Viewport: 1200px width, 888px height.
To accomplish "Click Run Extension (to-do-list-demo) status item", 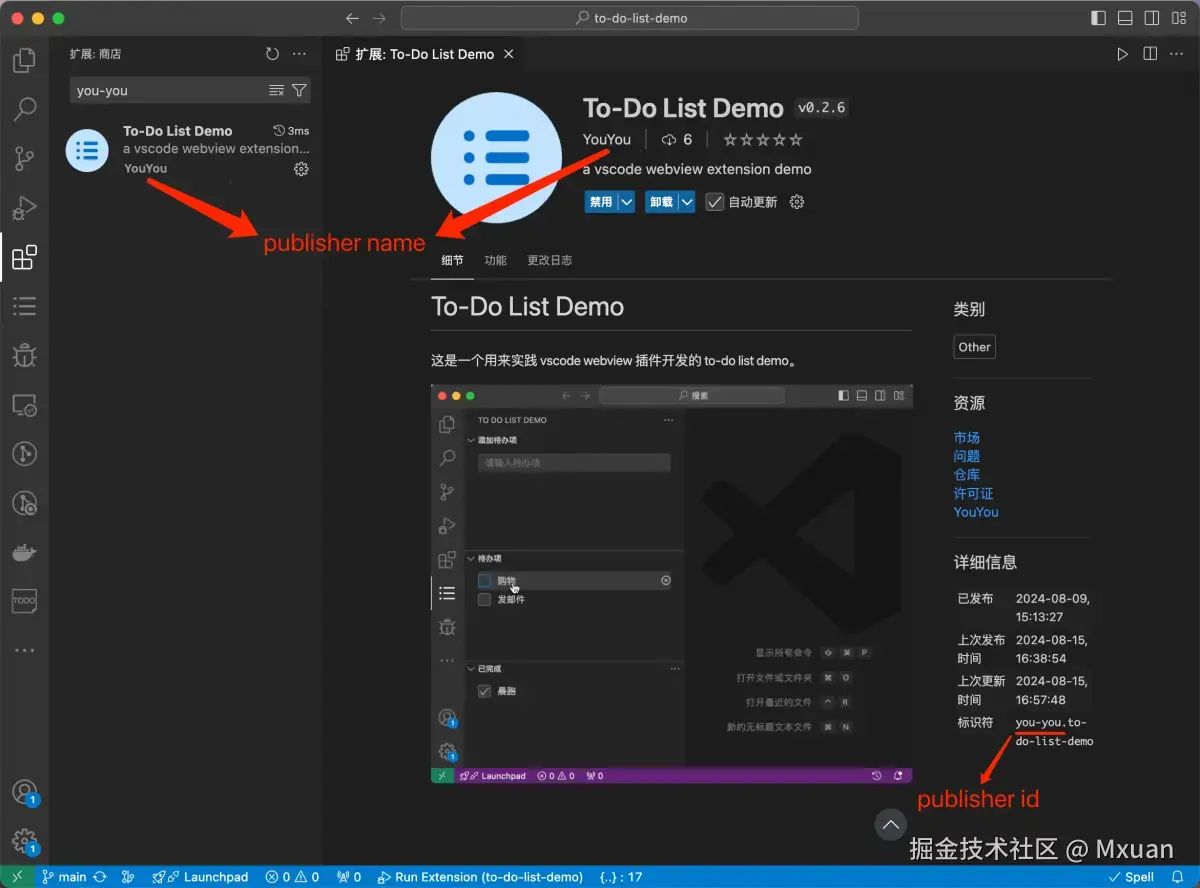I will (x=480, y=877).
